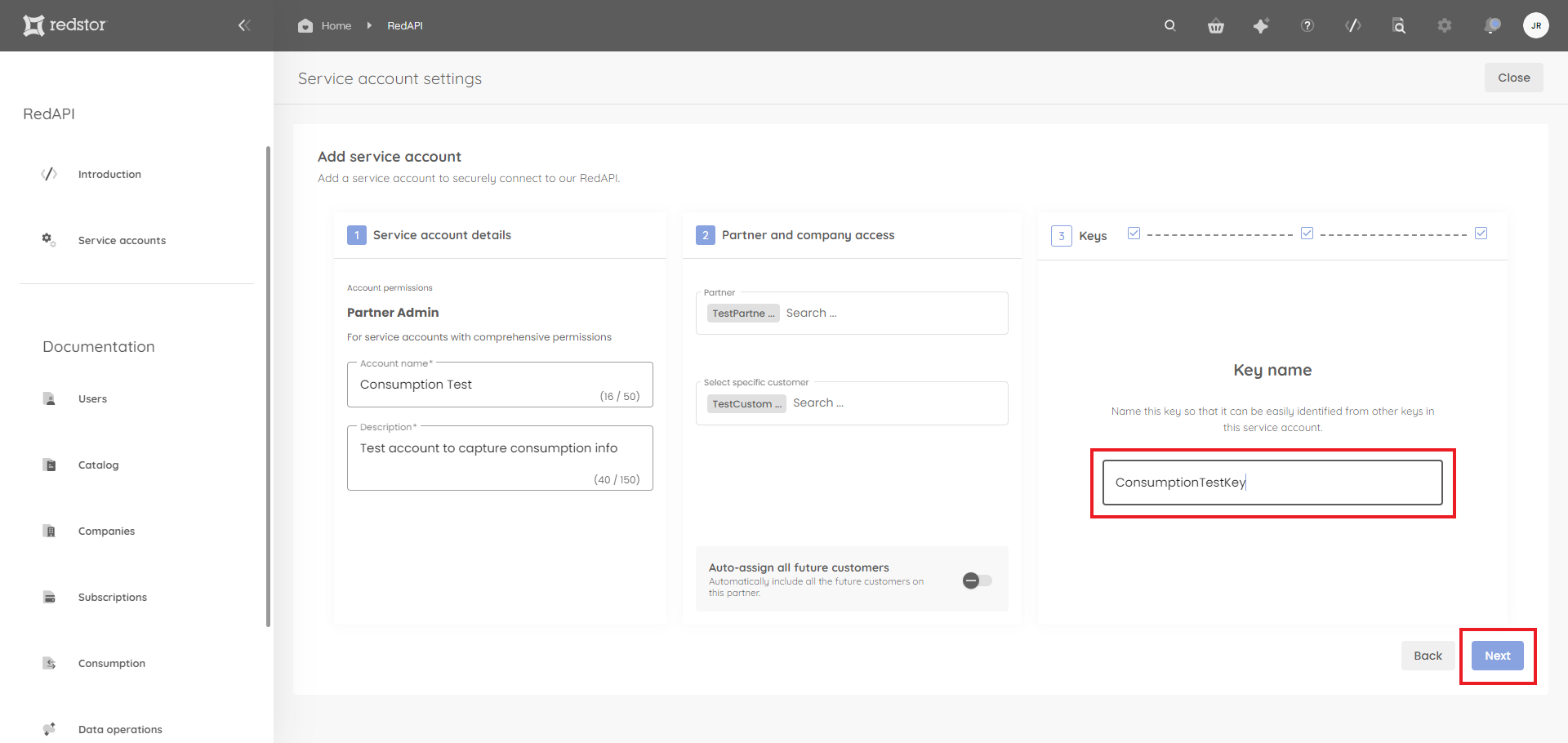Open Subscriptions documentation
Screen dimensions: 1568x743
pyautogui.click(x=113, y=597)
